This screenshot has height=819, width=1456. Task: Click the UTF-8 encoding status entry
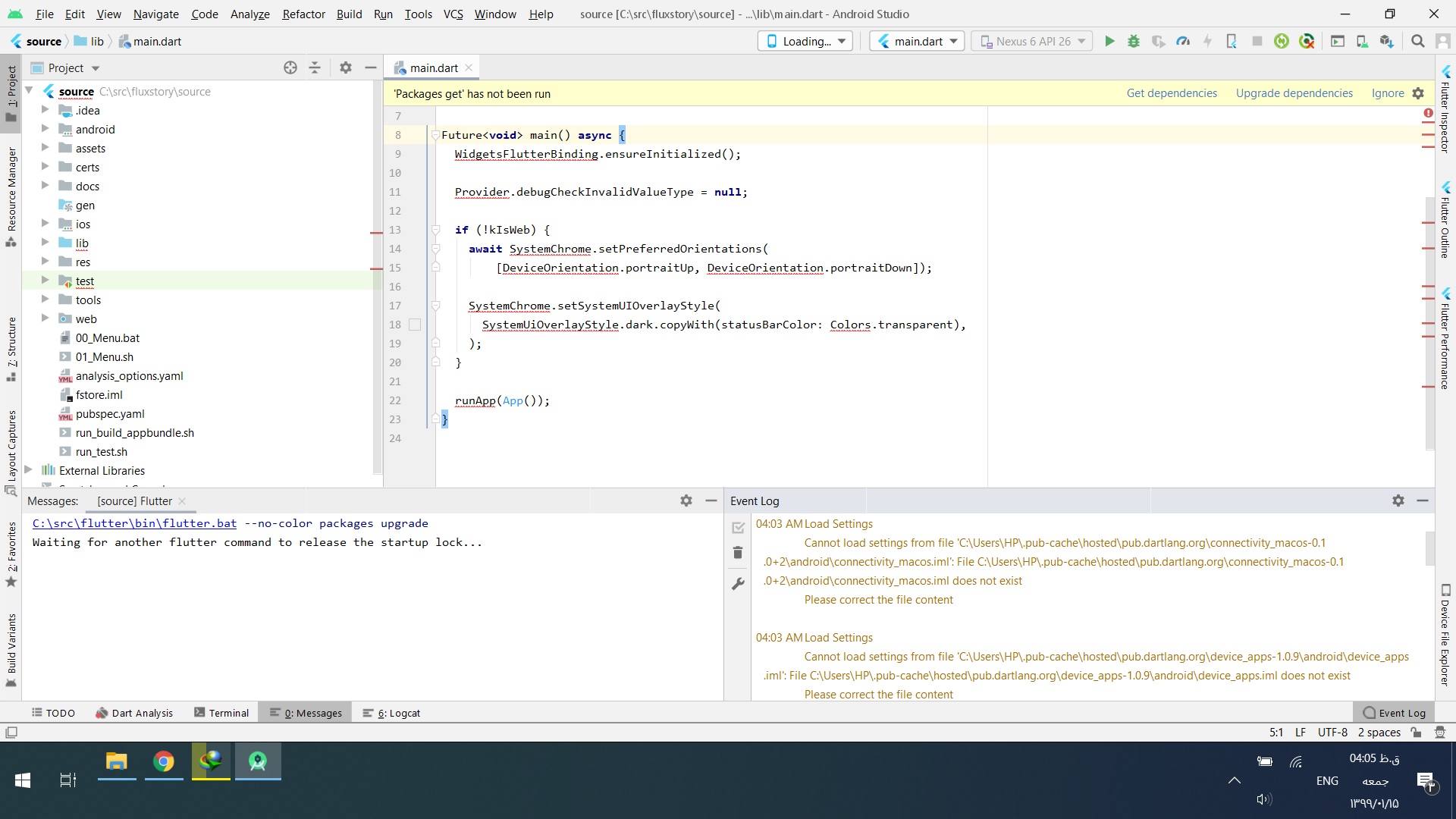point(1332,733)
